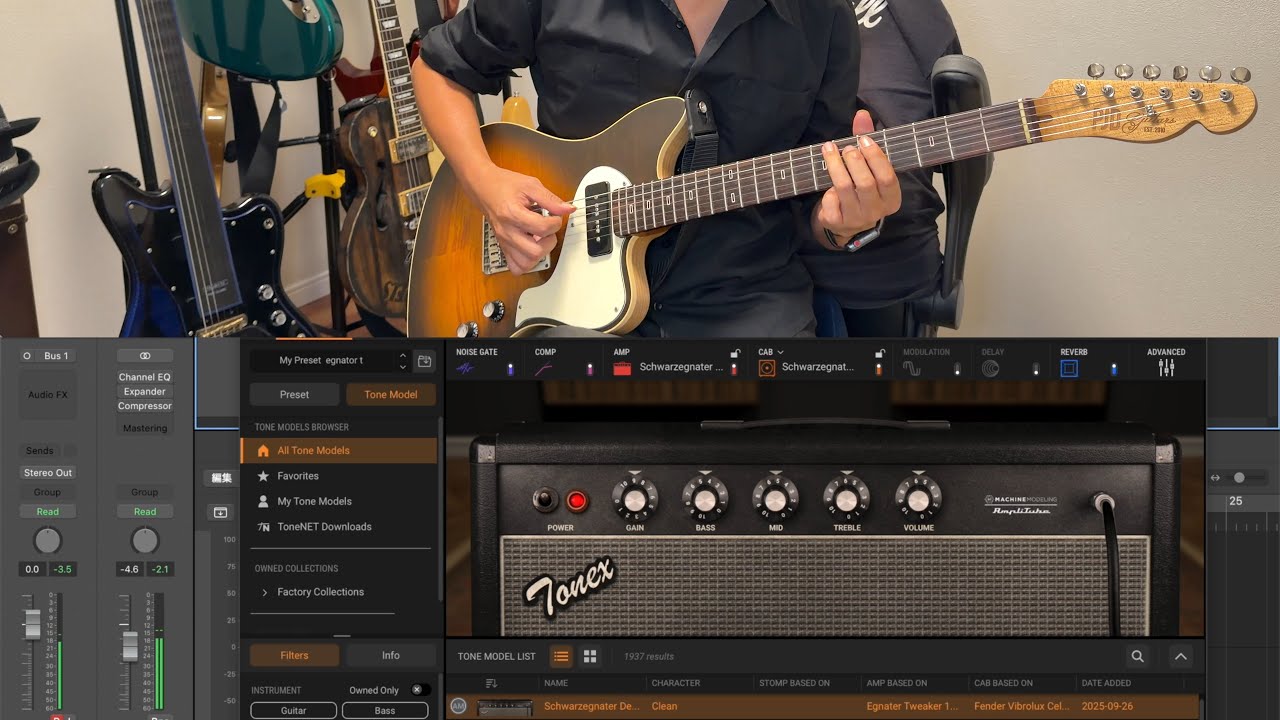This screenshot has width=1280, height=720.
Task: Click the AMP lock icon
Action: (x=735, y=353)
